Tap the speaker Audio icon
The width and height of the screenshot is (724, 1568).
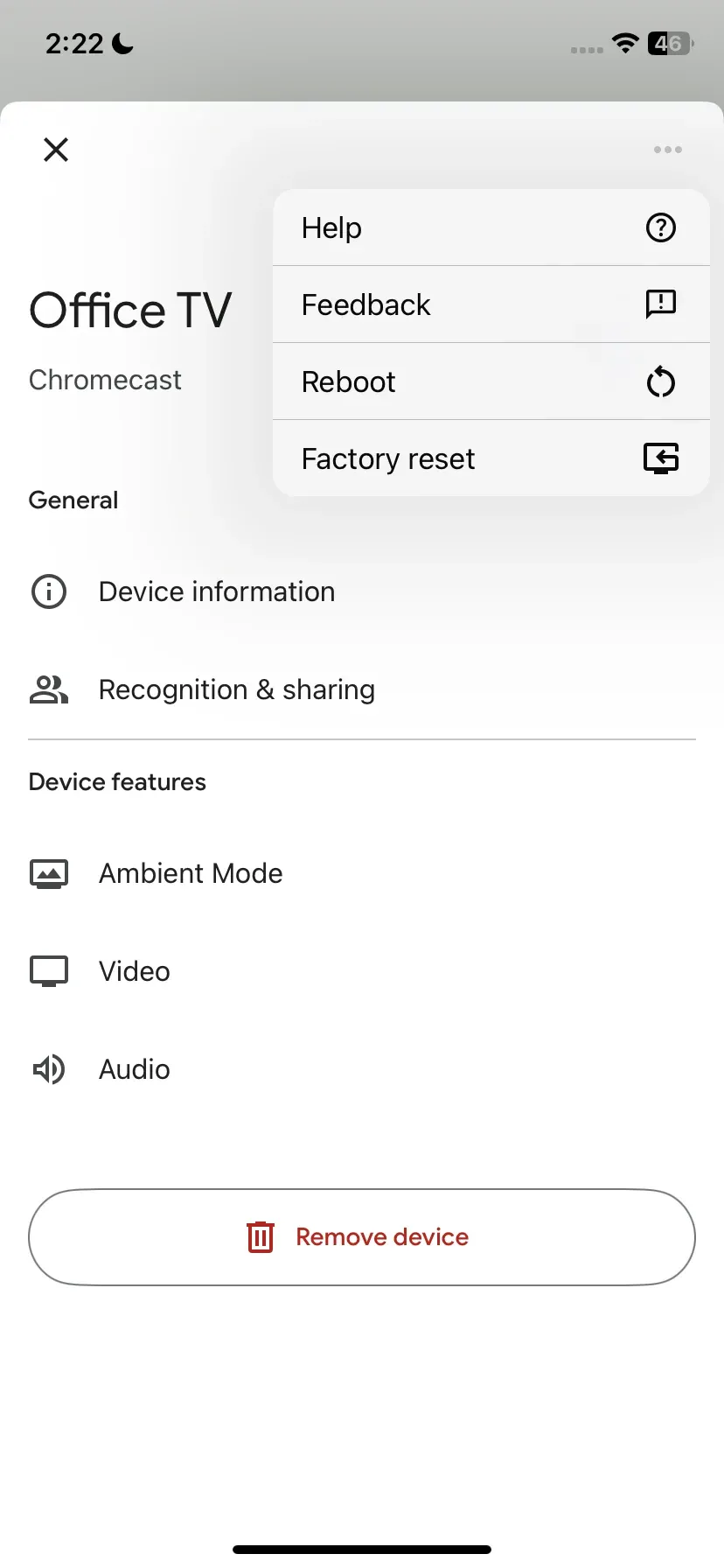(49, 1069)
